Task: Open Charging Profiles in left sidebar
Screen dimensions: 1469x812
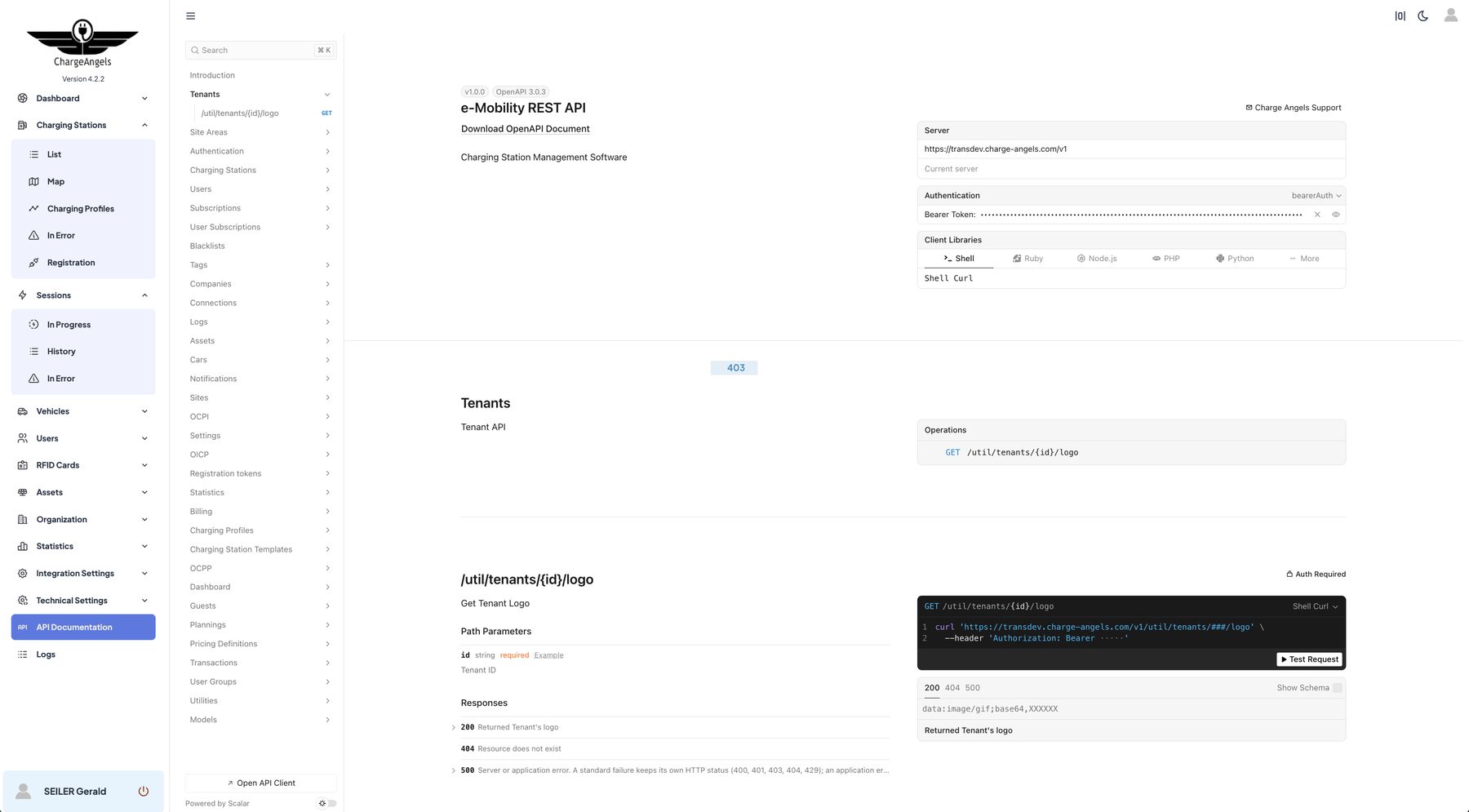Action: tap(81, 209)
